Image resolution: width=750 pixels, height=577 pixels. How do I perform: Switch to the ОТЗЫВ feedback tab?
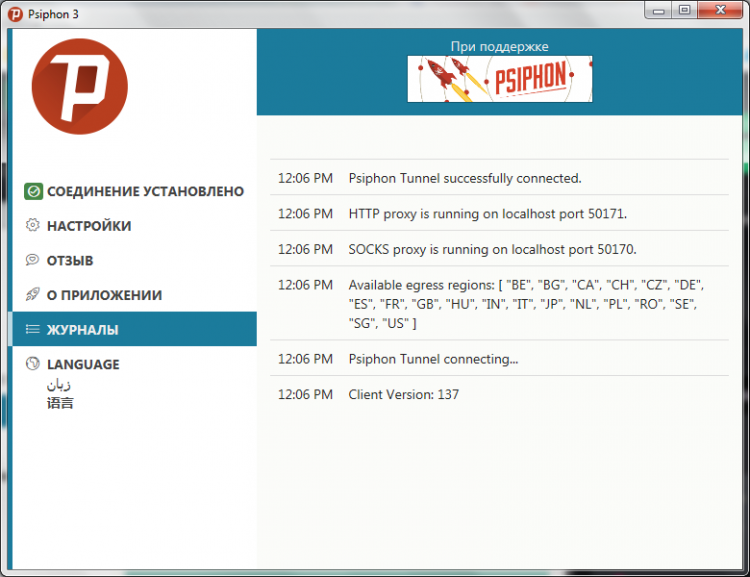tap(70, 260)
